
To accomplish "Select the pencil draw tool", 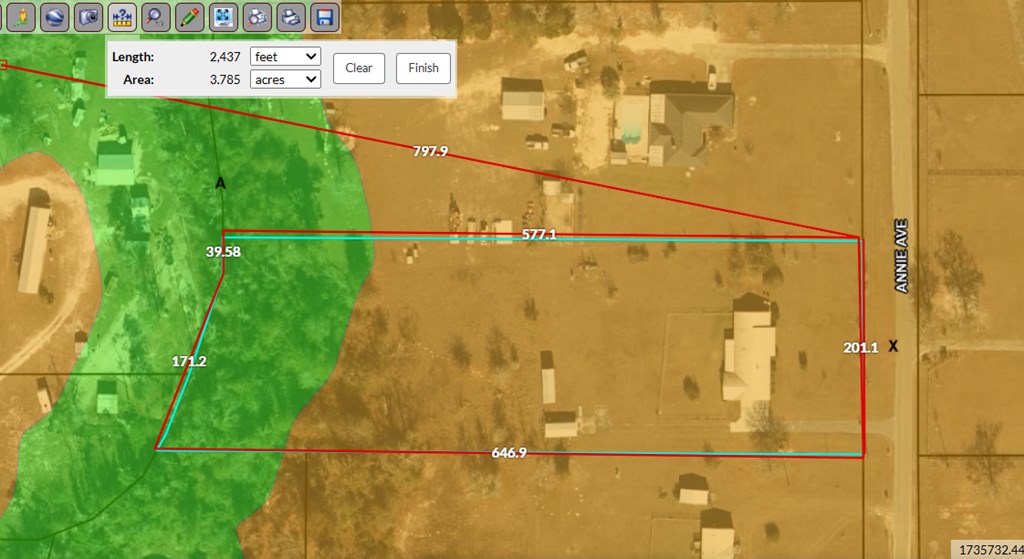I will coord(190,16).
